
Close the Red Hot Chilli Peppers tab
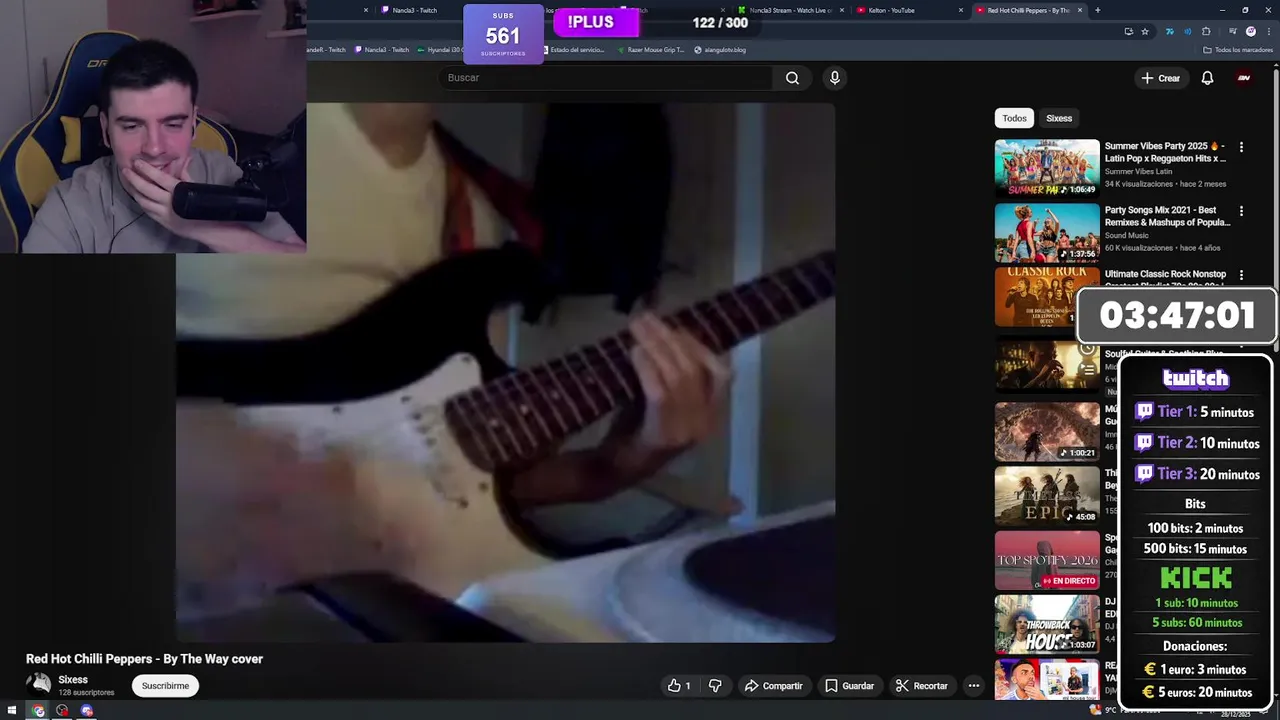click(1080, 10)
